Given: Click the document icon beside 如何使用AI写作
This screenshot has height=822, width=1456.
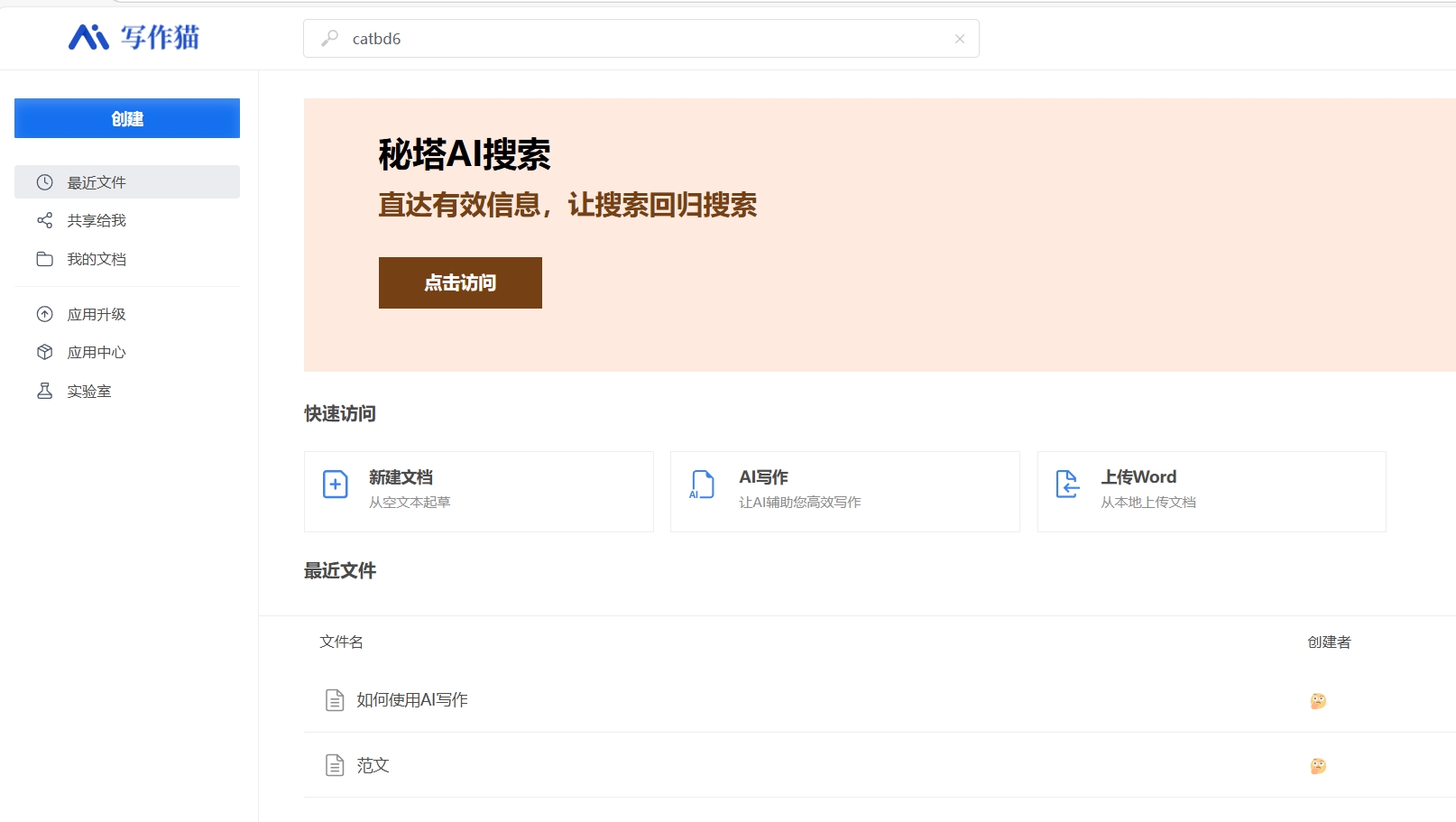Looking at the screenshot, I should click(x=335, y=700).
